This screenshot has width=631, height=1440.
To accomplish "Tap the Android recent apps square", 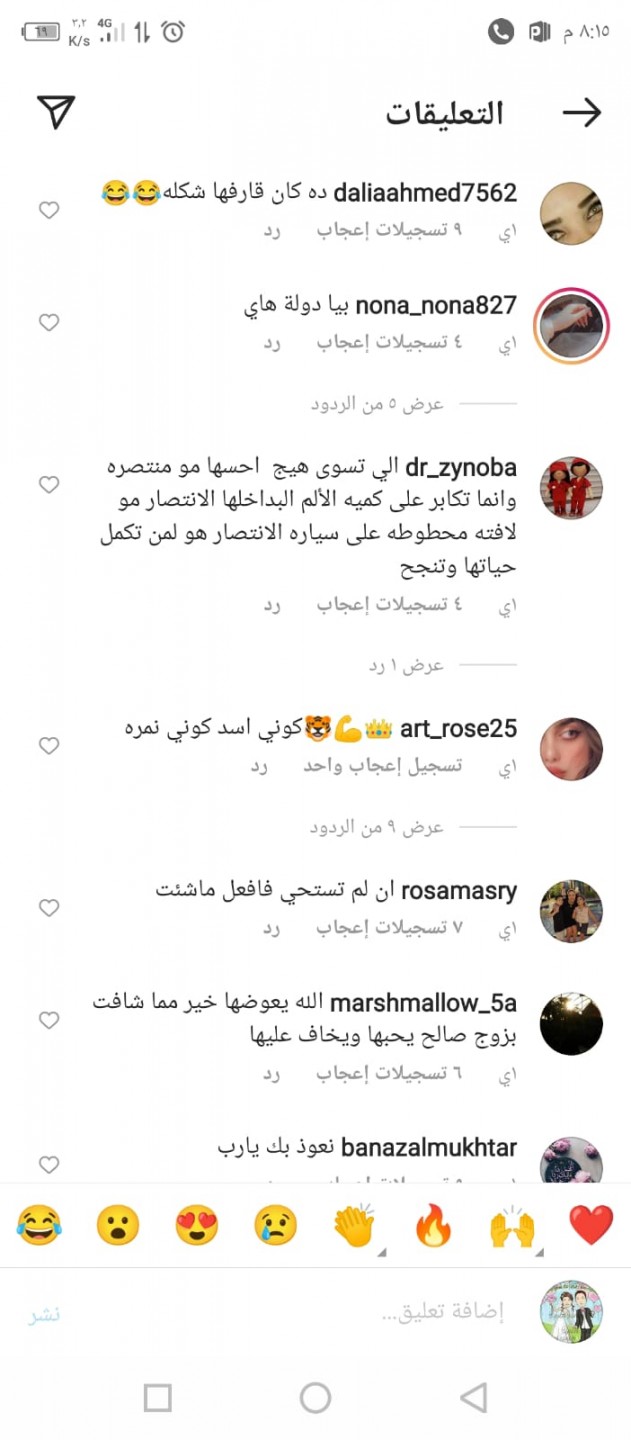I will click(158, 1397).
